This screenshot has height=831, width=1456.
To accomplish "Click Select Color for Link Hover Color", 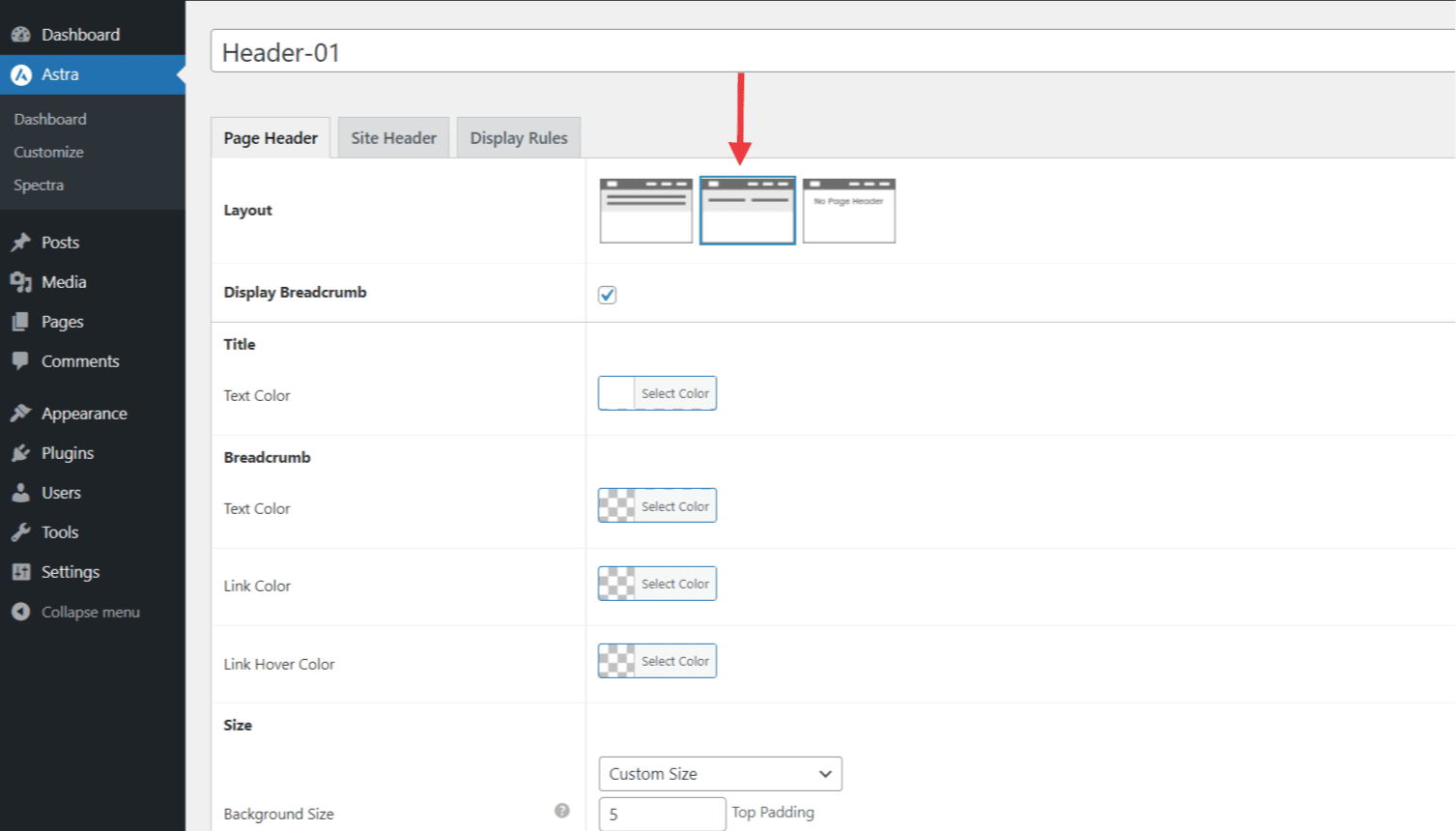I will tap(675, 661).
